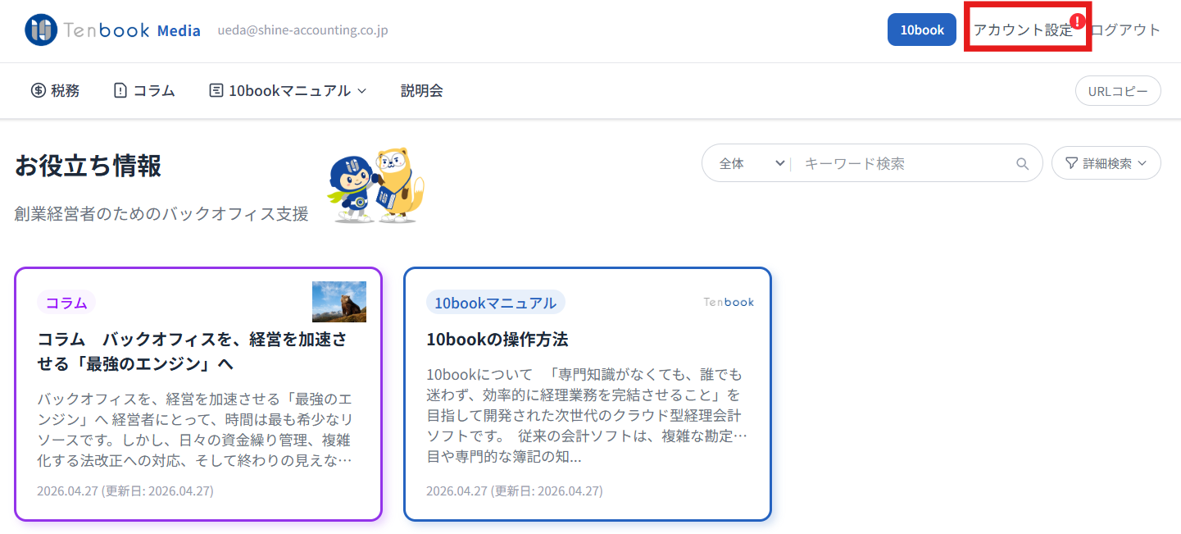Screen dimensions: 1181x534
Task: Click the red alert badge on アカウント設定
Action: click(x=1078, y=21)
